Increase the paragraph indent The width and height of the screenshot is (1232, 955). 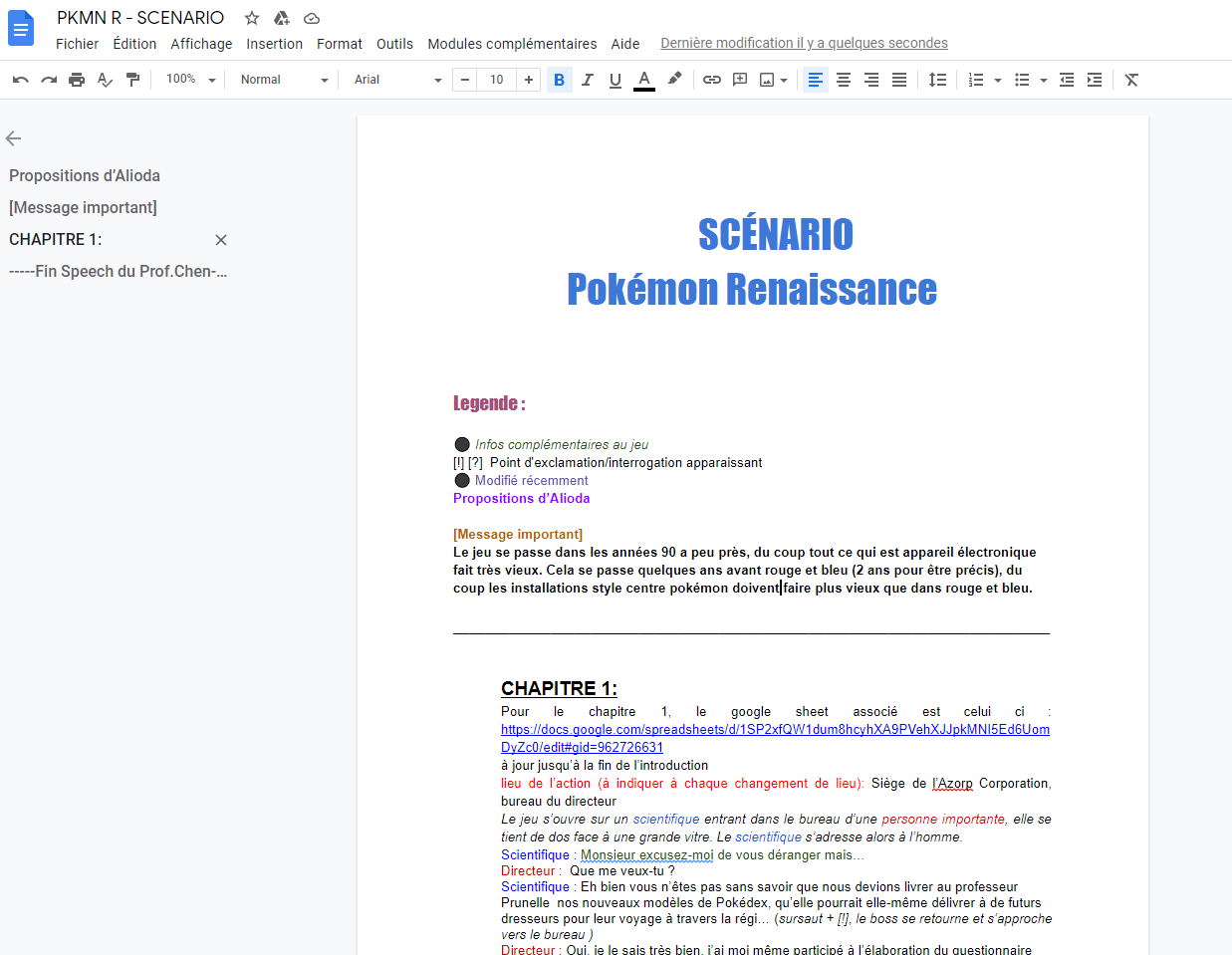1095,80
